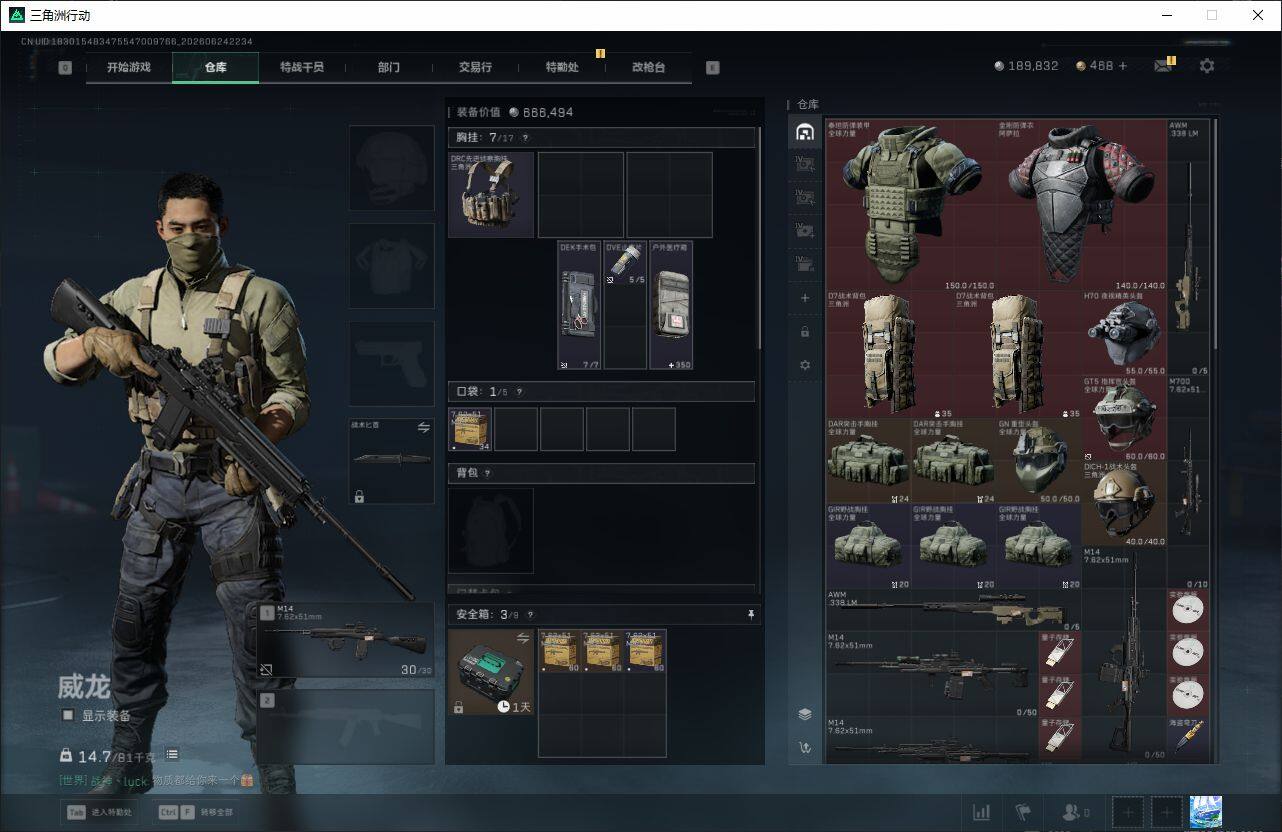Select the outdoor medical box item
1282x832 pixels.
[x=671, y=305]
